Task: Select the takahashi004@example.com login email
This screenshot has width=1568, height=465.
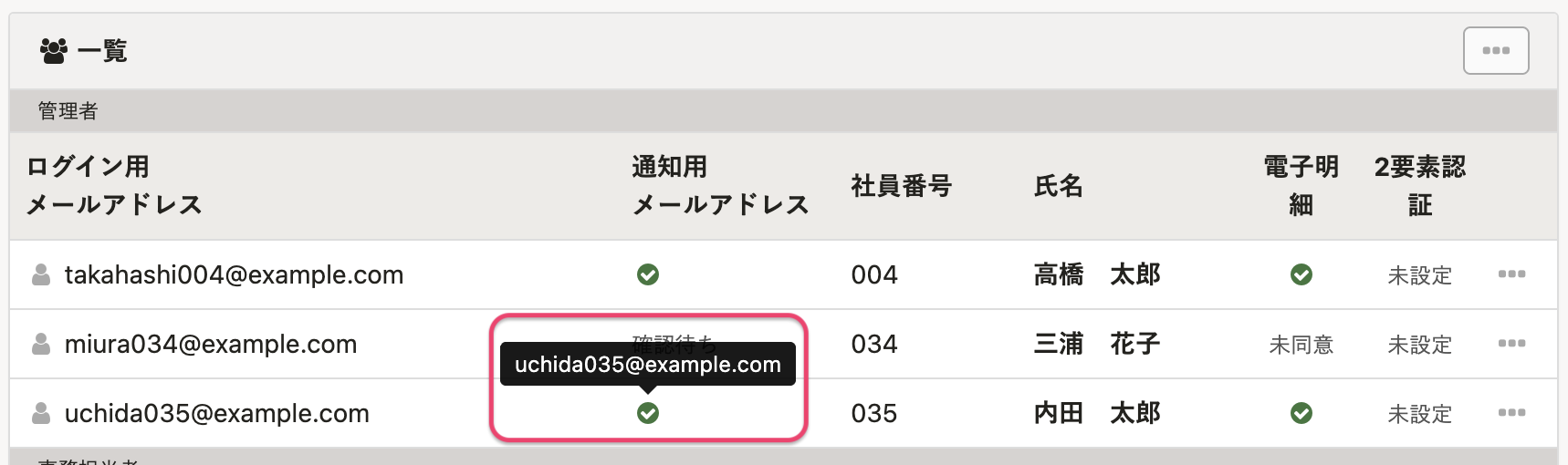Action: [x=234, y=274]
